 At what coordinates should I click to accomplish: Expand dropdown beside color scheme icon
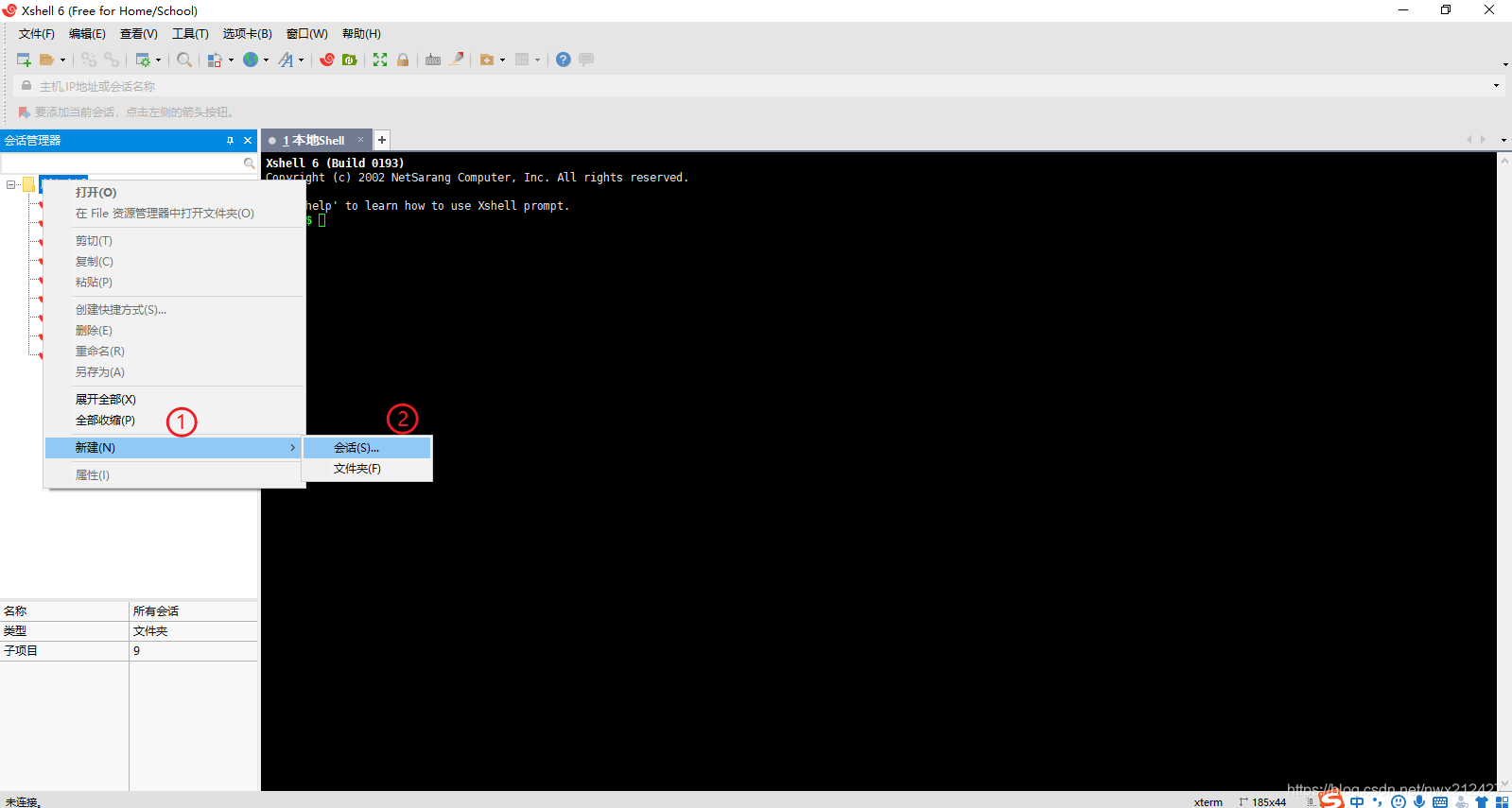click(231, 60)
